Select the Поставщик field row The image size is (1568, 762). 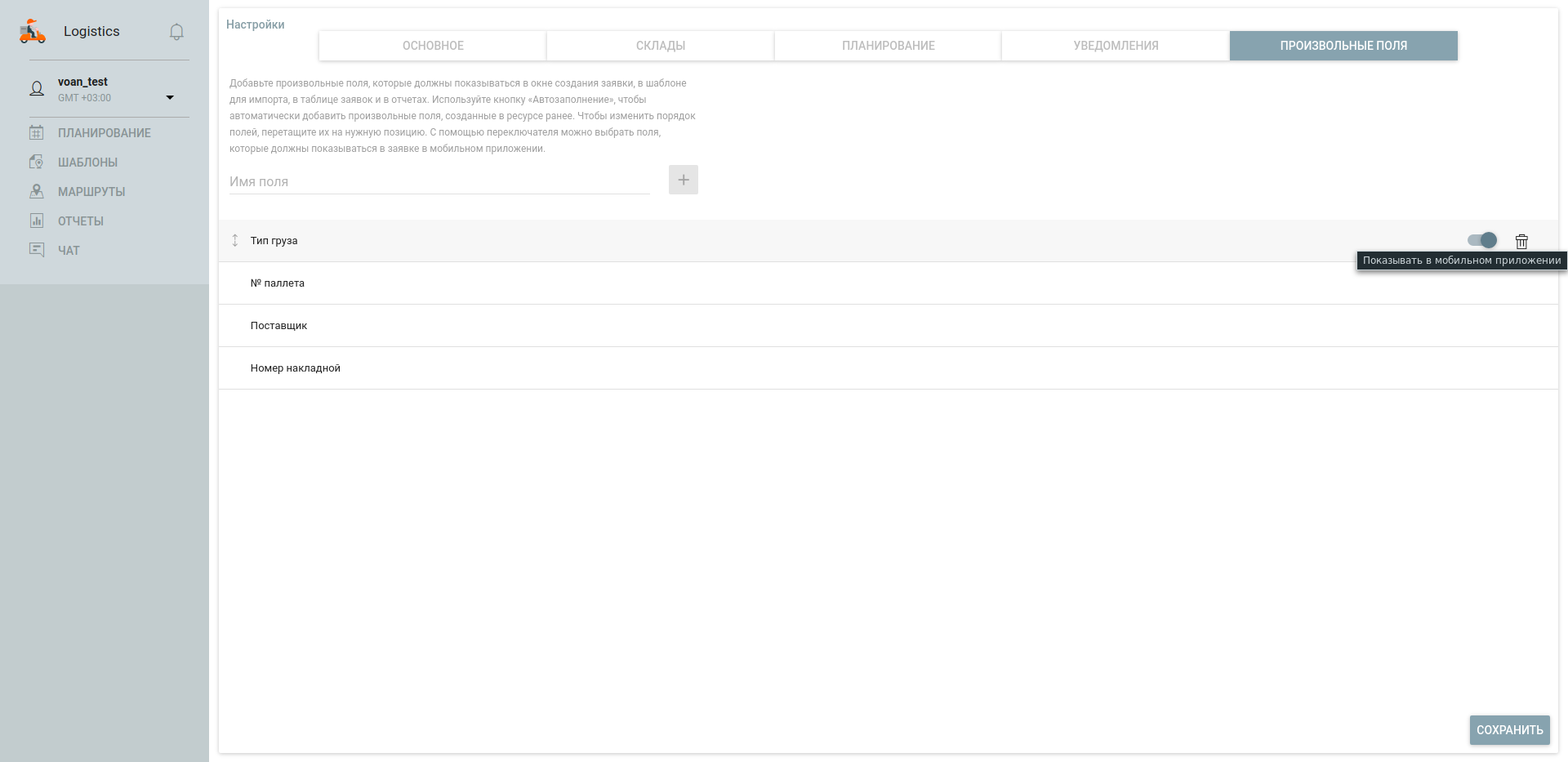tap(279, 326)
